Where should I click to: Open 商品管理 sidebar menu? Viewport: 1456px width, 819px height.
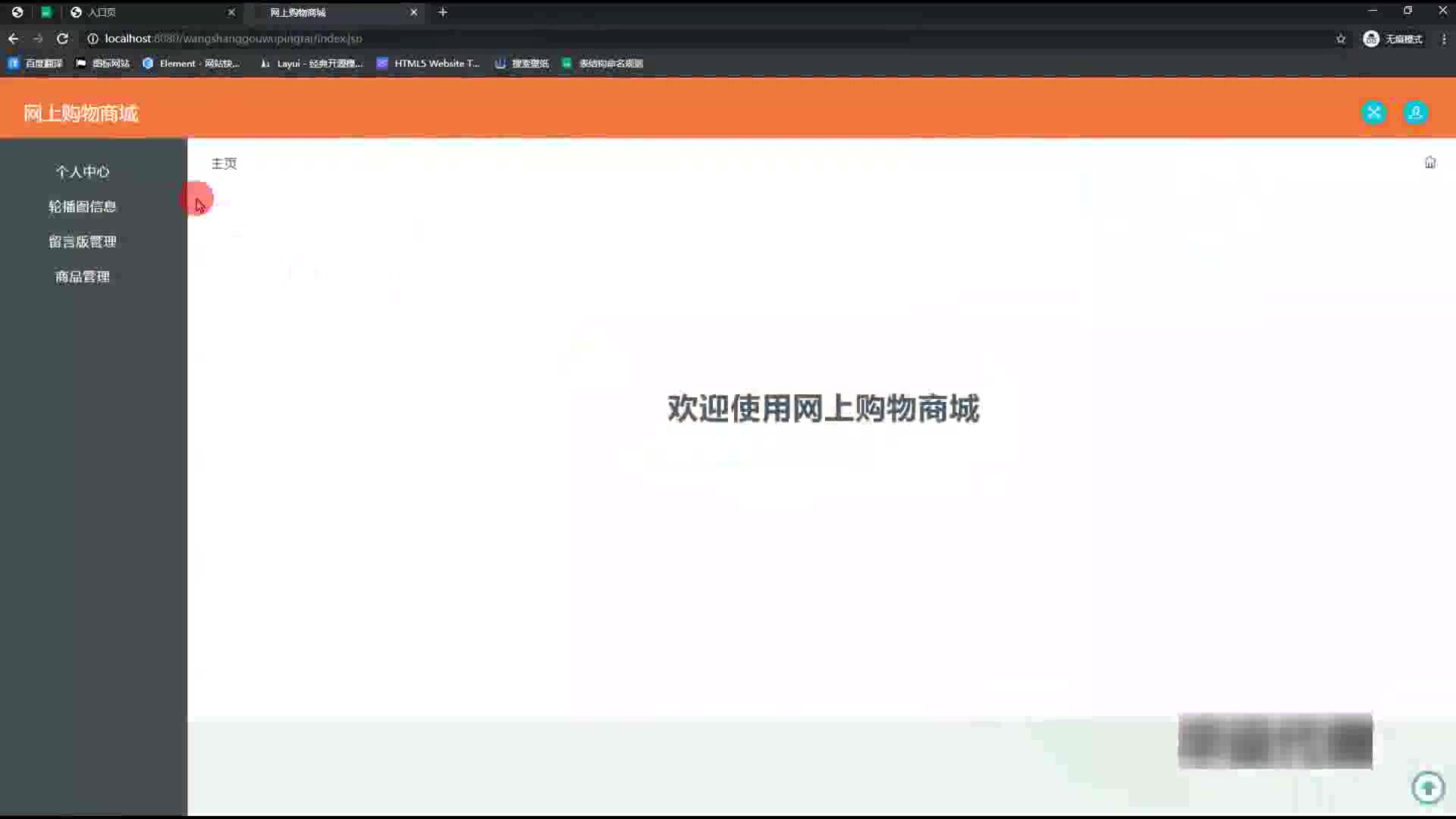tap(82, 277)
